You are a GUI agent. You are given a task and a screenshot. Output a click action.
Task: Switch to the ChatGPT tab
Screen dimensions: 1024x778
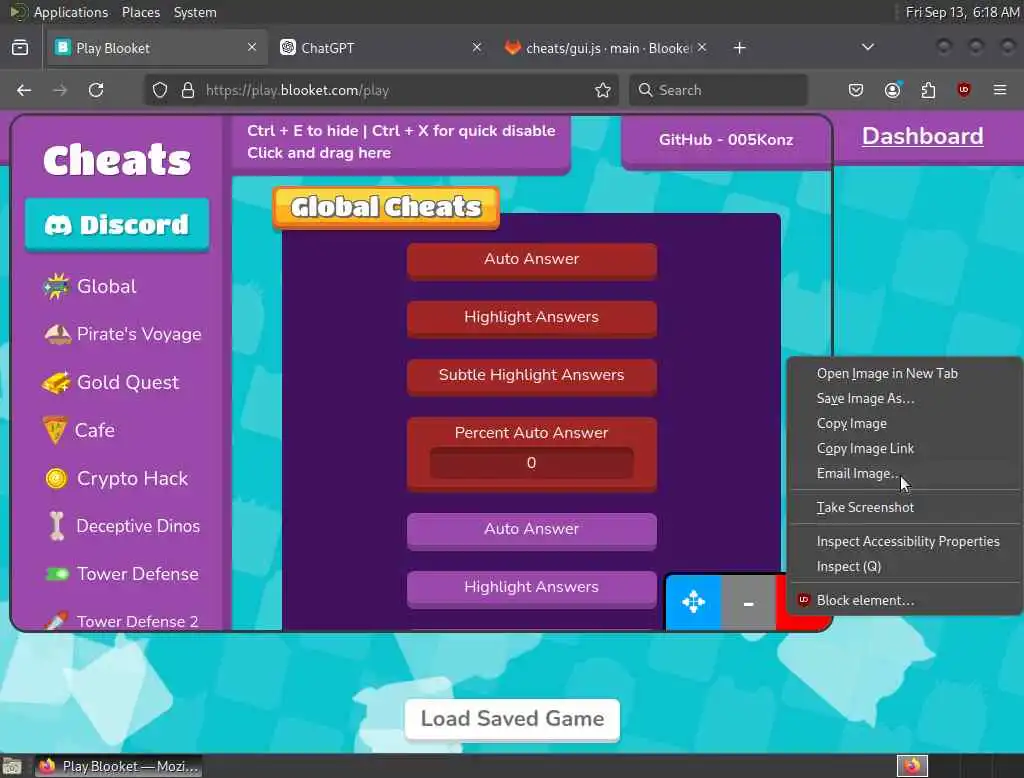[x=382, y=48]
